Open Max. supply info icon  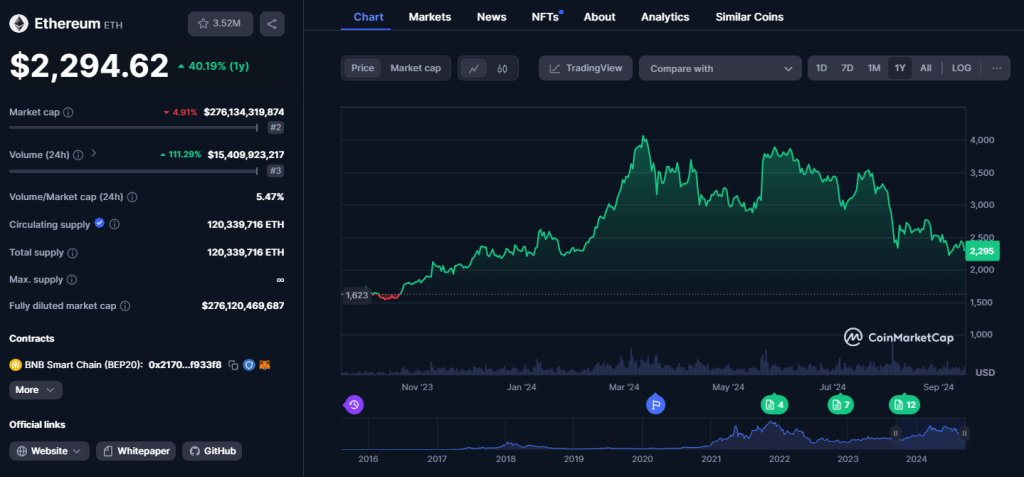tap(72, 280)
